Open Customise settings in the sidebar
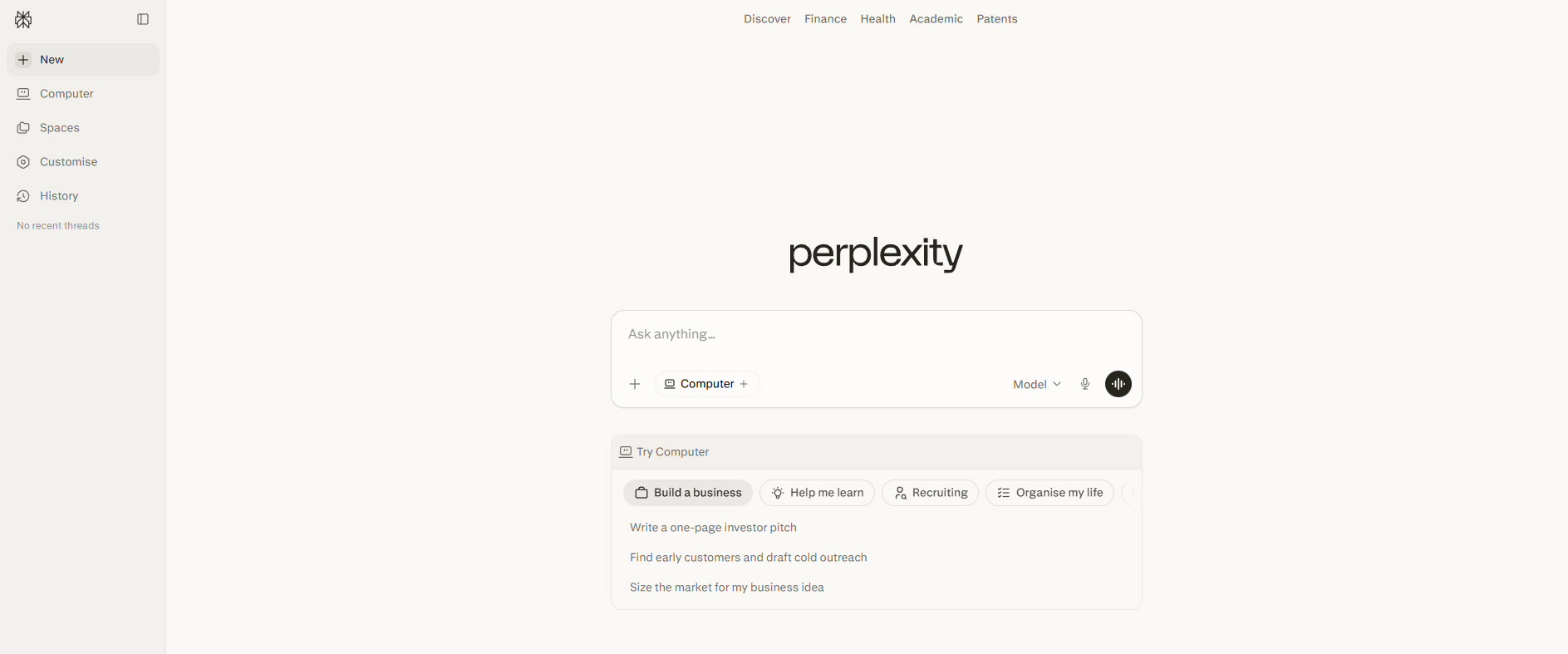Viewport: 1568px width, 654px height. click(68, 162)
